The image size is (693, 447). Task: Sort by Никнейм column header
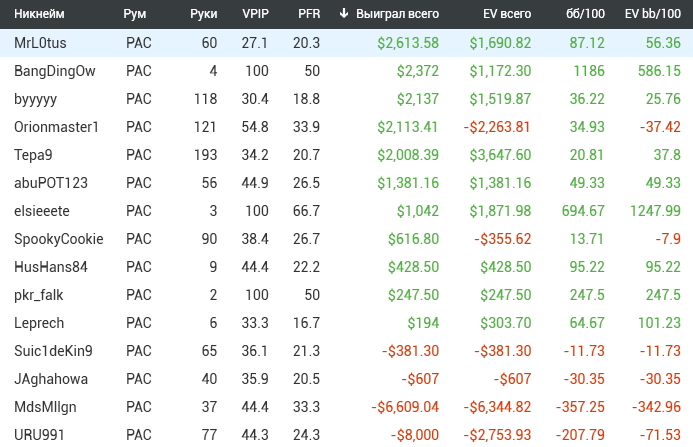pyautogui.click(x=39, y=14)
